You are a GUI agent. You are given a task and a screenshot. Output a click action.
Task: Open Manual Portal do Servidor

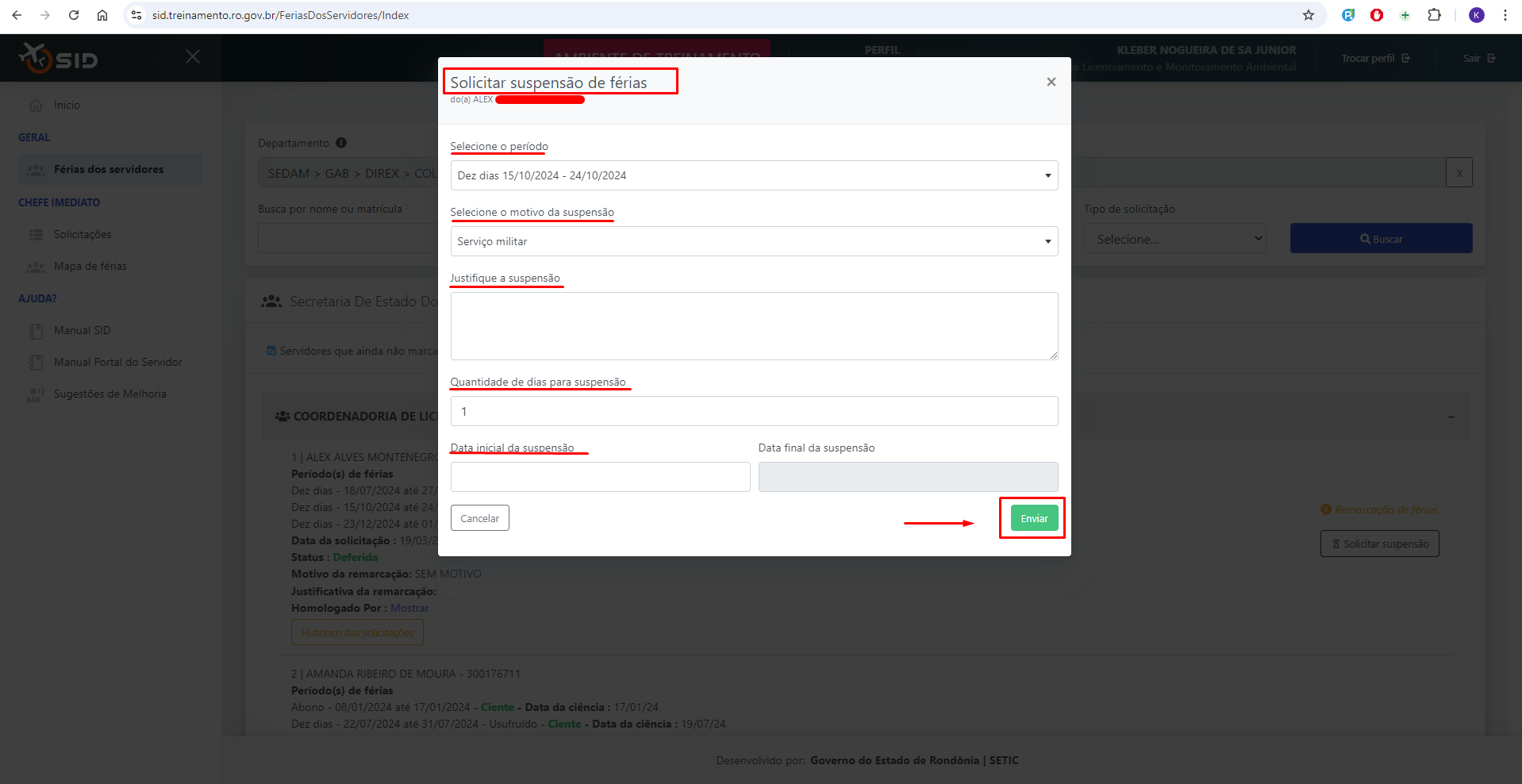[x=118, y=362]
